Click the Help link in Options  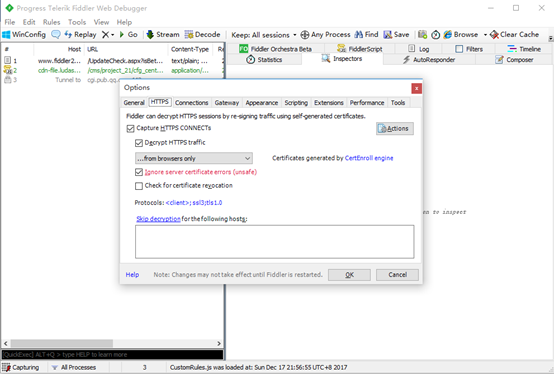tap(132, 275)
